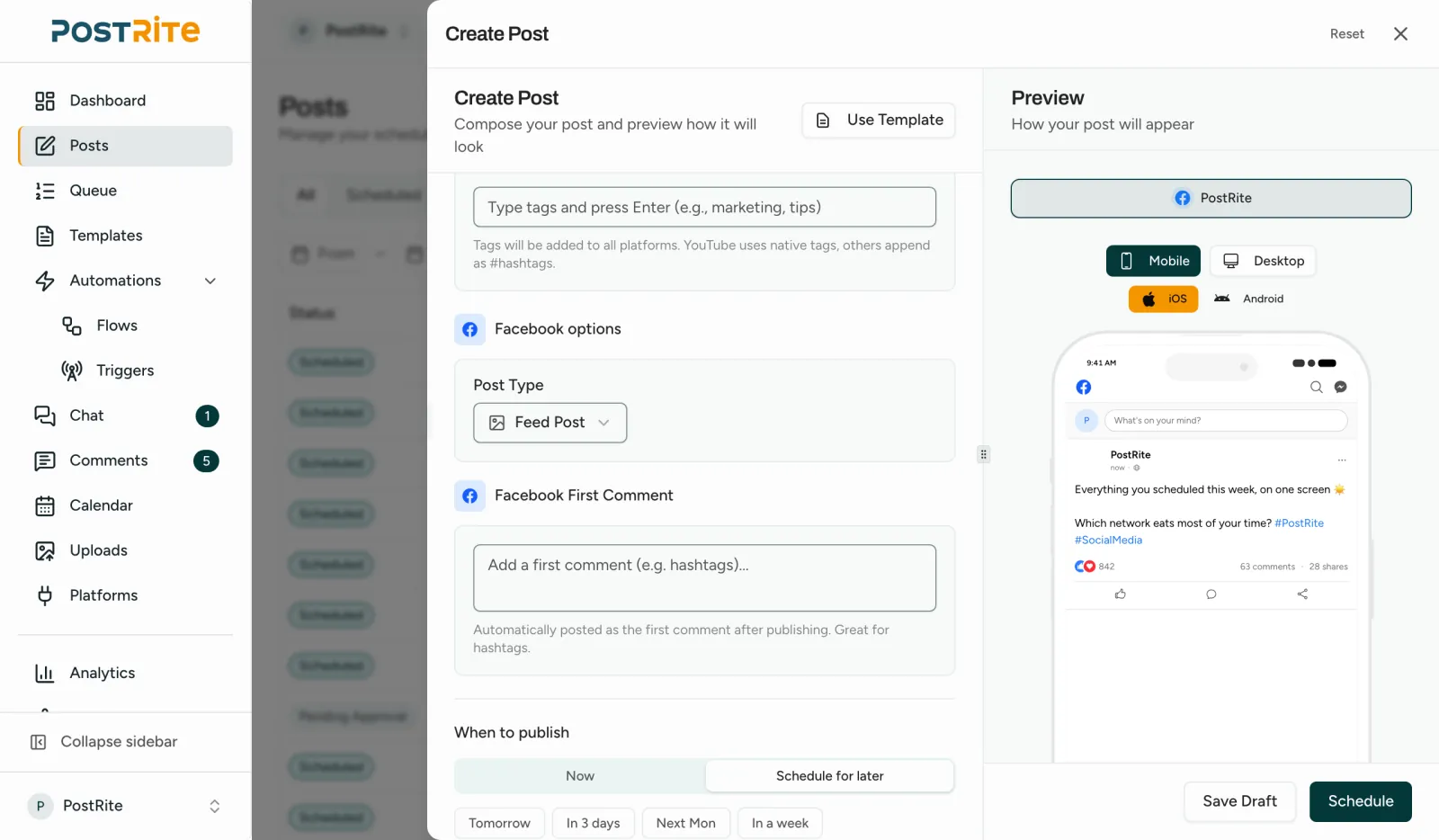Click the Analytics bar chart icon
This screenshot has width=1439, height=840.
(45, 673)
